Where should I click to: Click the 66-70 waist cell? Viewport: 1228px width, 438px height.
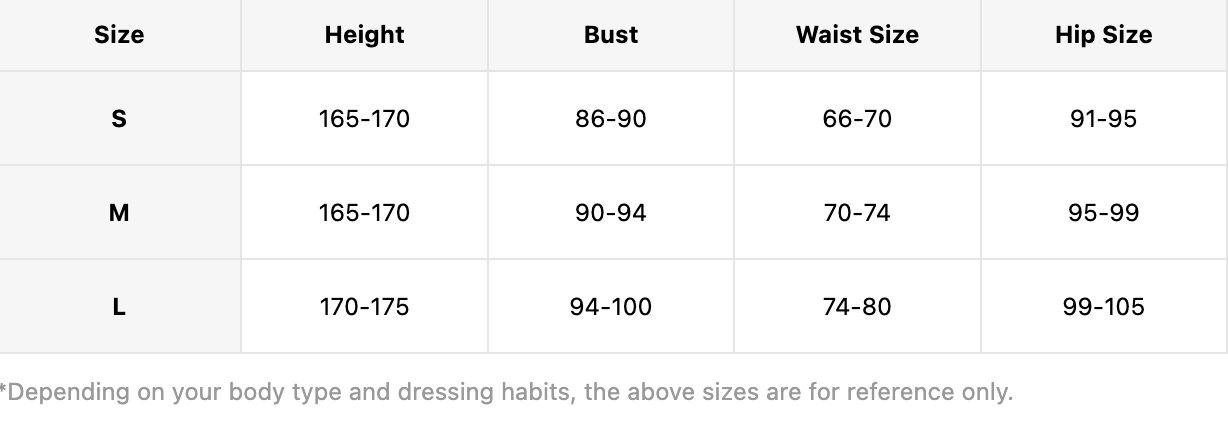click(x=857, y=119)
